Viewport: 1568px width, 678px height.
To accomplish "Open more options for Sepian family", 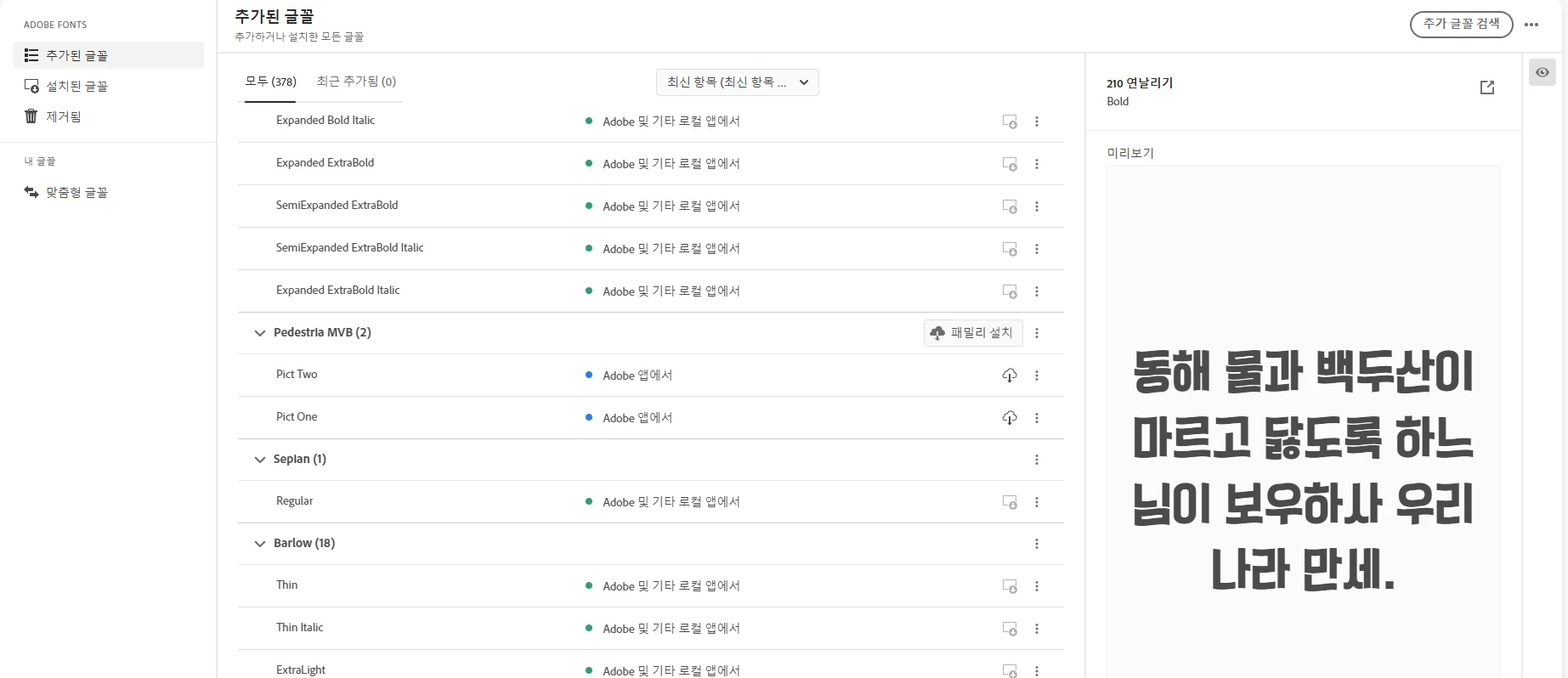I will click(1037, 460).
